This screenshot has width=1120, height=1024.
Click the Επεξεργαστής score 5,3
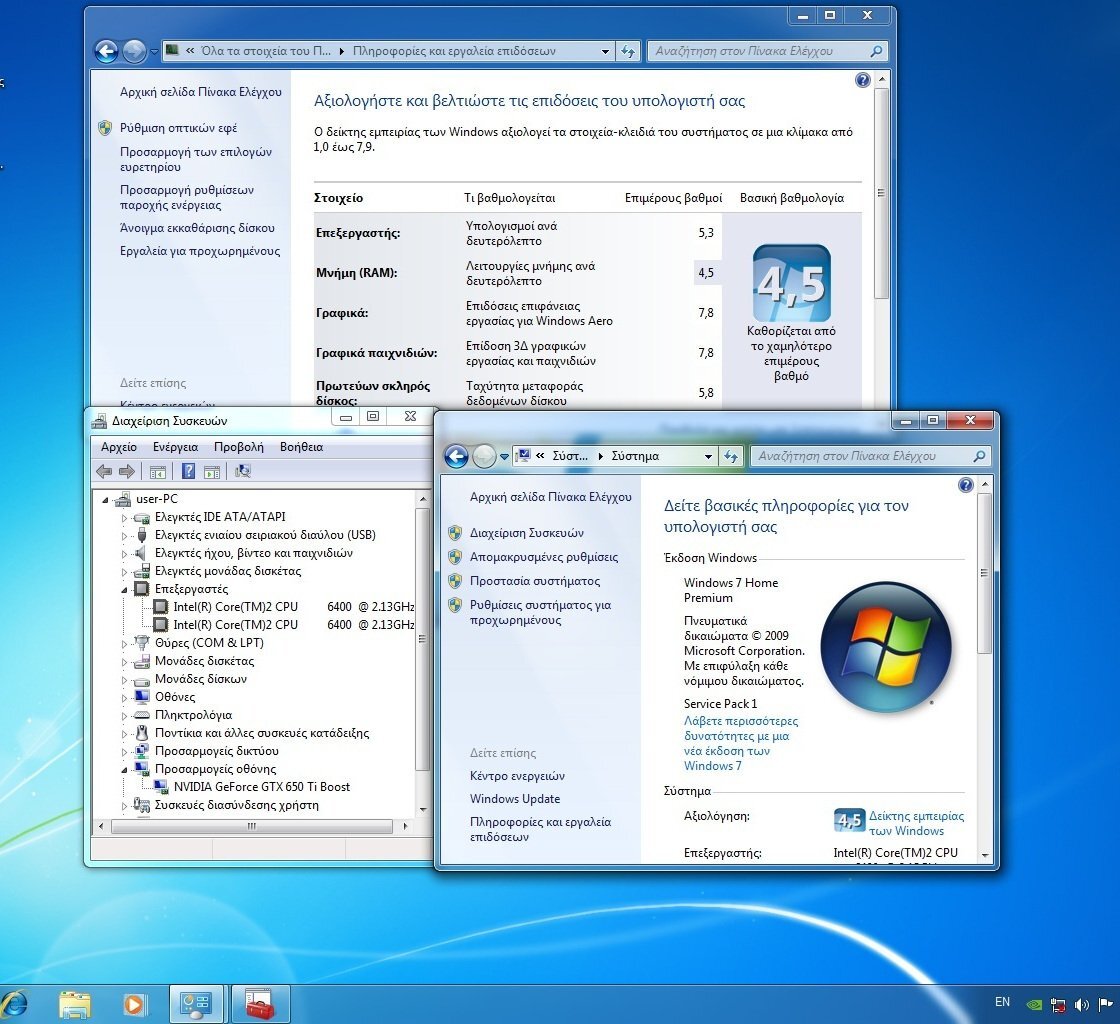[x=706, y=233]
